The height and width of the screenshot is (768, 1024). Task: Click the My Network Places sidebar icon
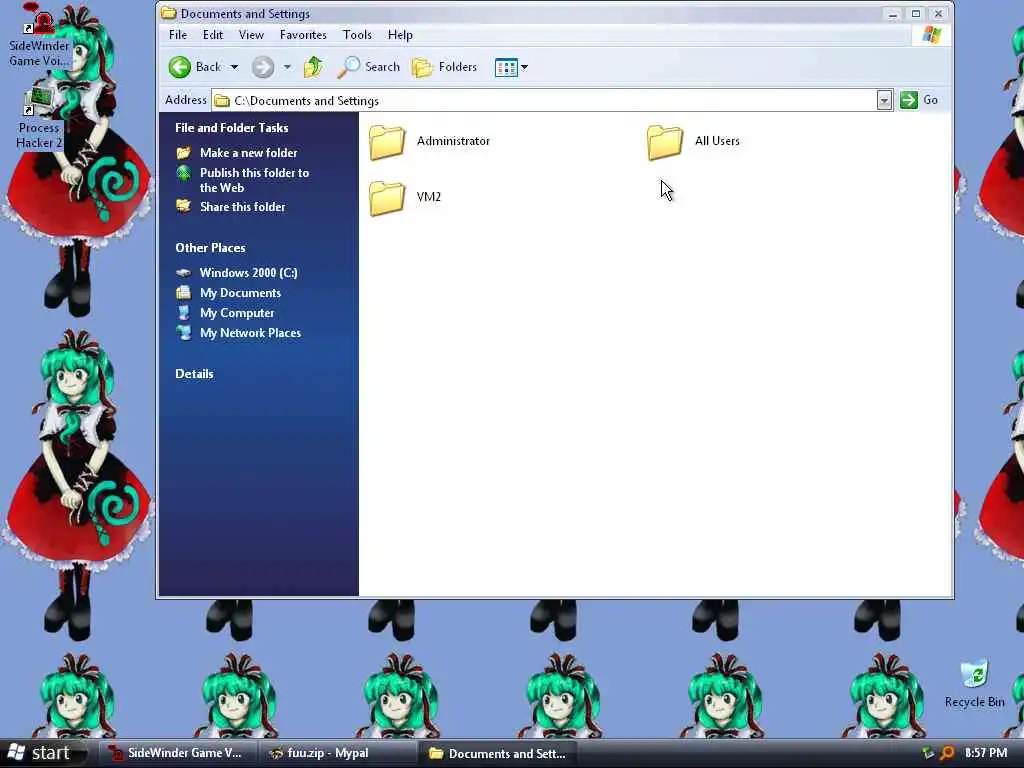click(x=184, y=333)
